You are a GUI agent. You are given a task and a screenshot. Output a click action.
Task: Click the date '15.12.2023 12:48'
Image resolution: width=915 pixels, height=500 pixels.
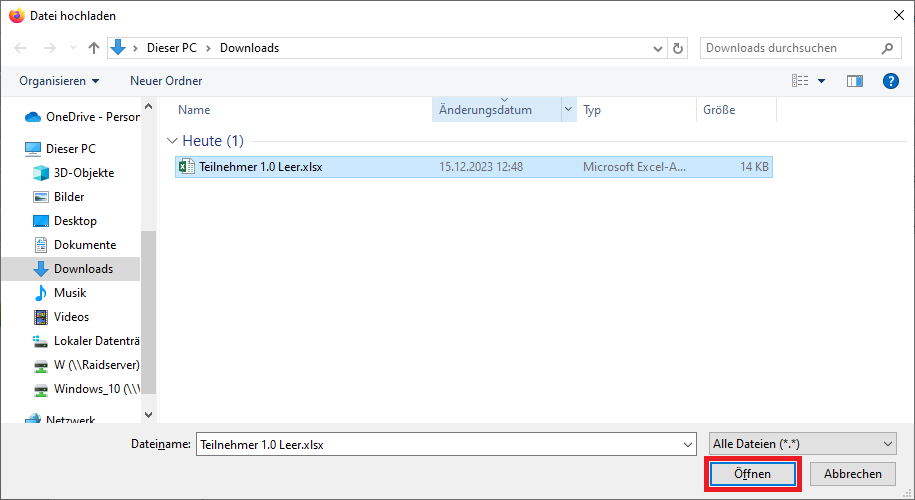(481, 167)
